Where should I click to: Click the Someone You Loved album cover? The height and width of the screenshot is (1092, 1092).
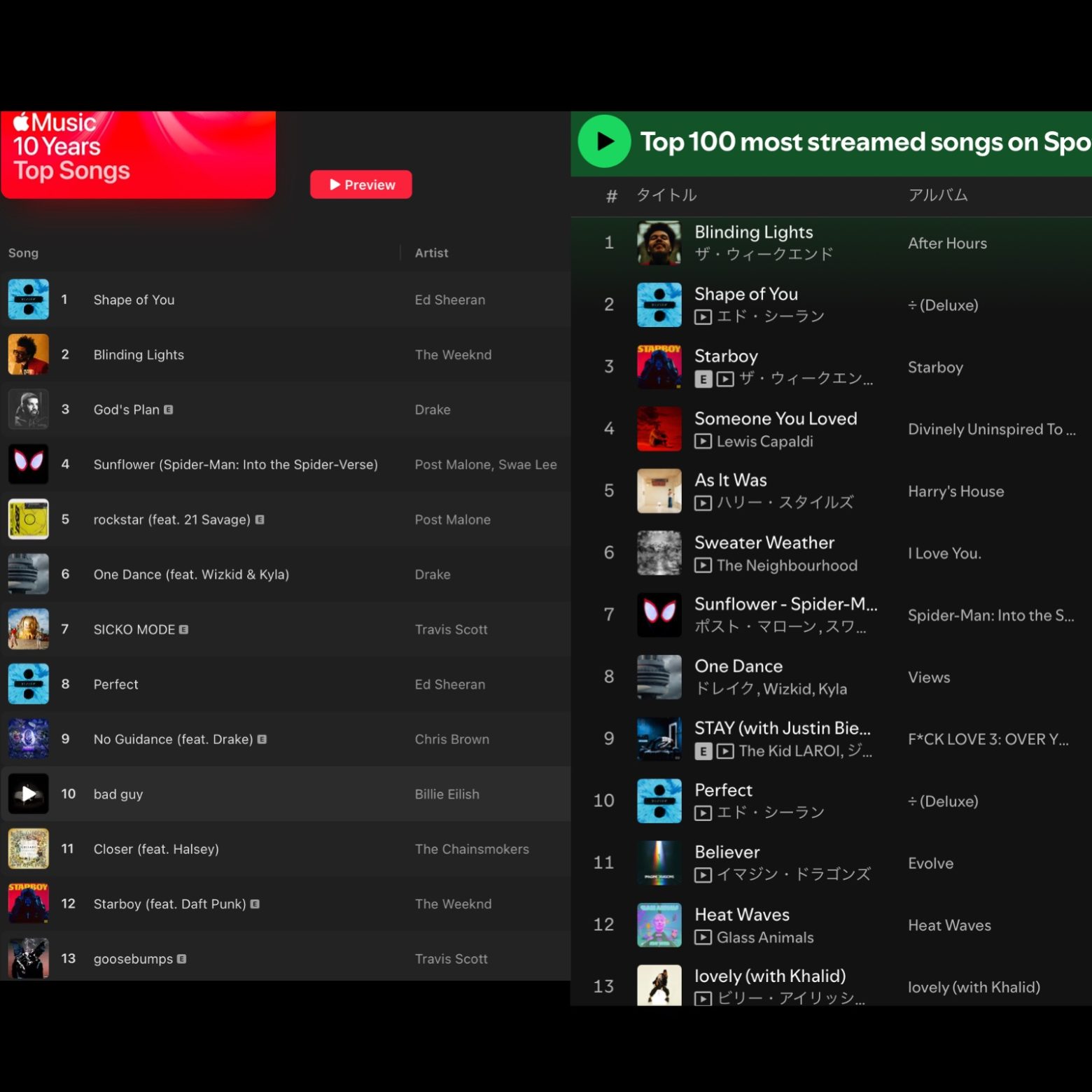tap(659, 429)
